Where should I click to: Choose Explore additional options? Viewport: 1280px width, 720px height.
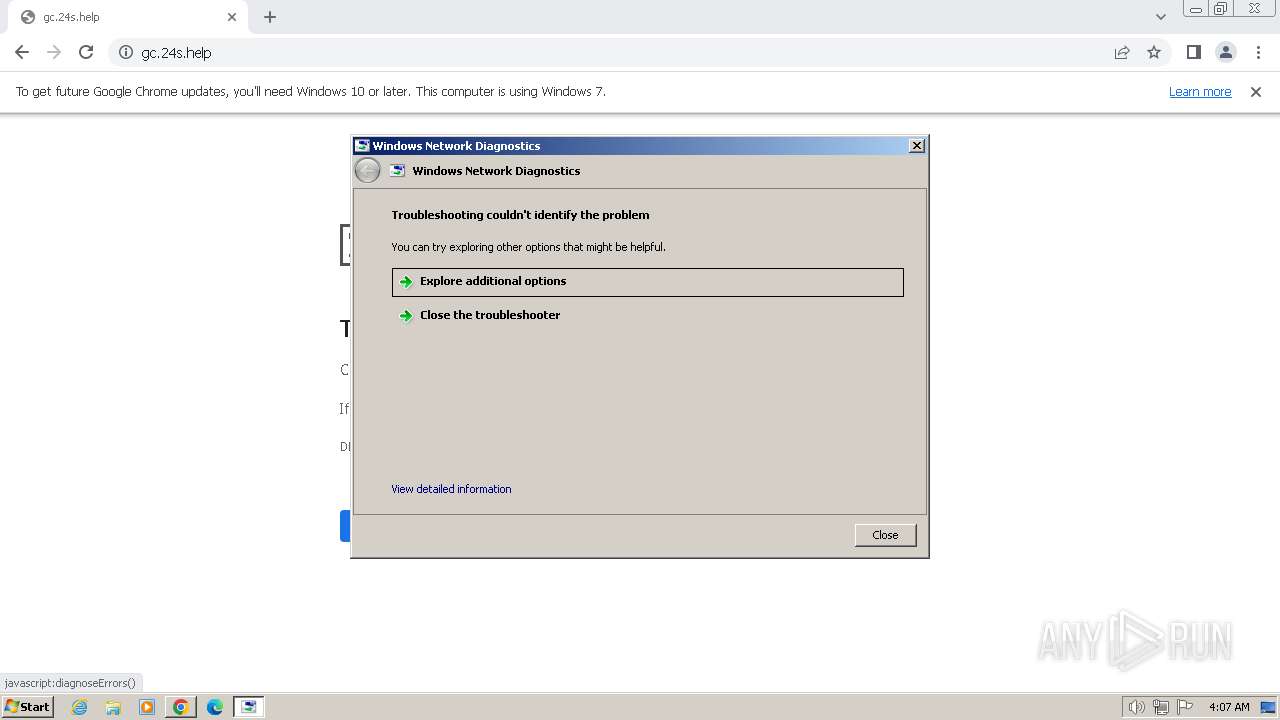coord(647,282)
